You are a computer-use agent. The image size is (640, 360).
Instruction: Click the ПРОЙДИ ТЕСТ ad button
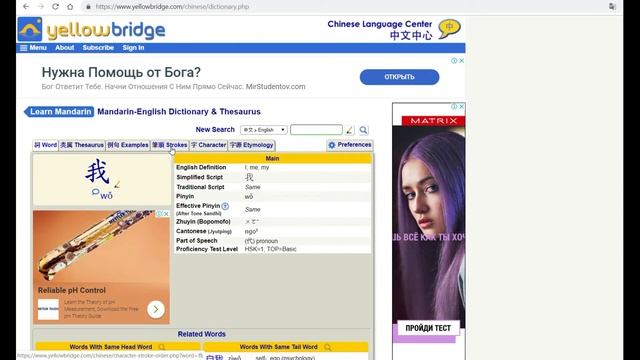(x=428, y=328)
